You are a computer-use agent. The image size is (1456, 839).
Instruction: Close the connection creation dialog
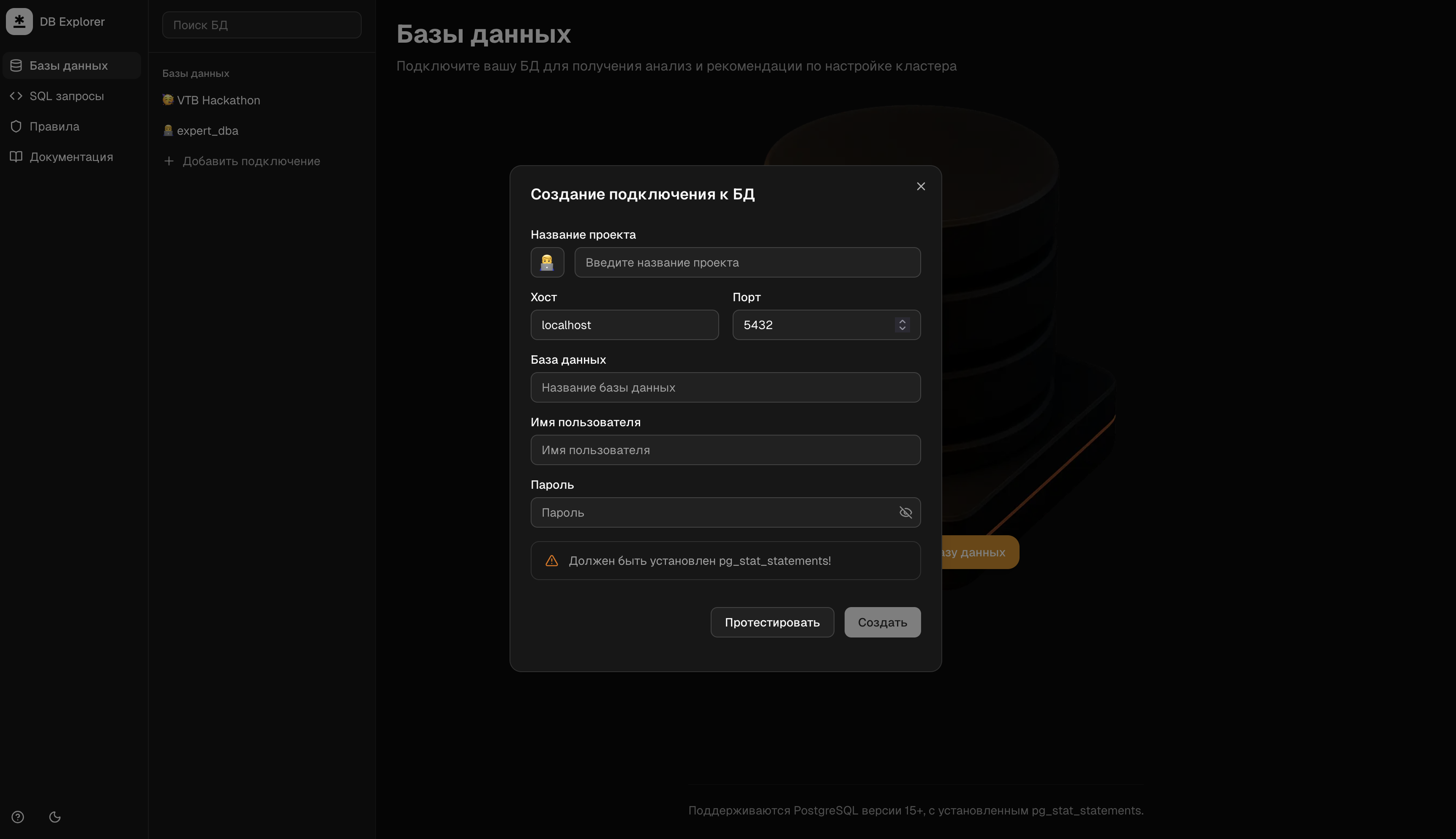click(921, 186)
